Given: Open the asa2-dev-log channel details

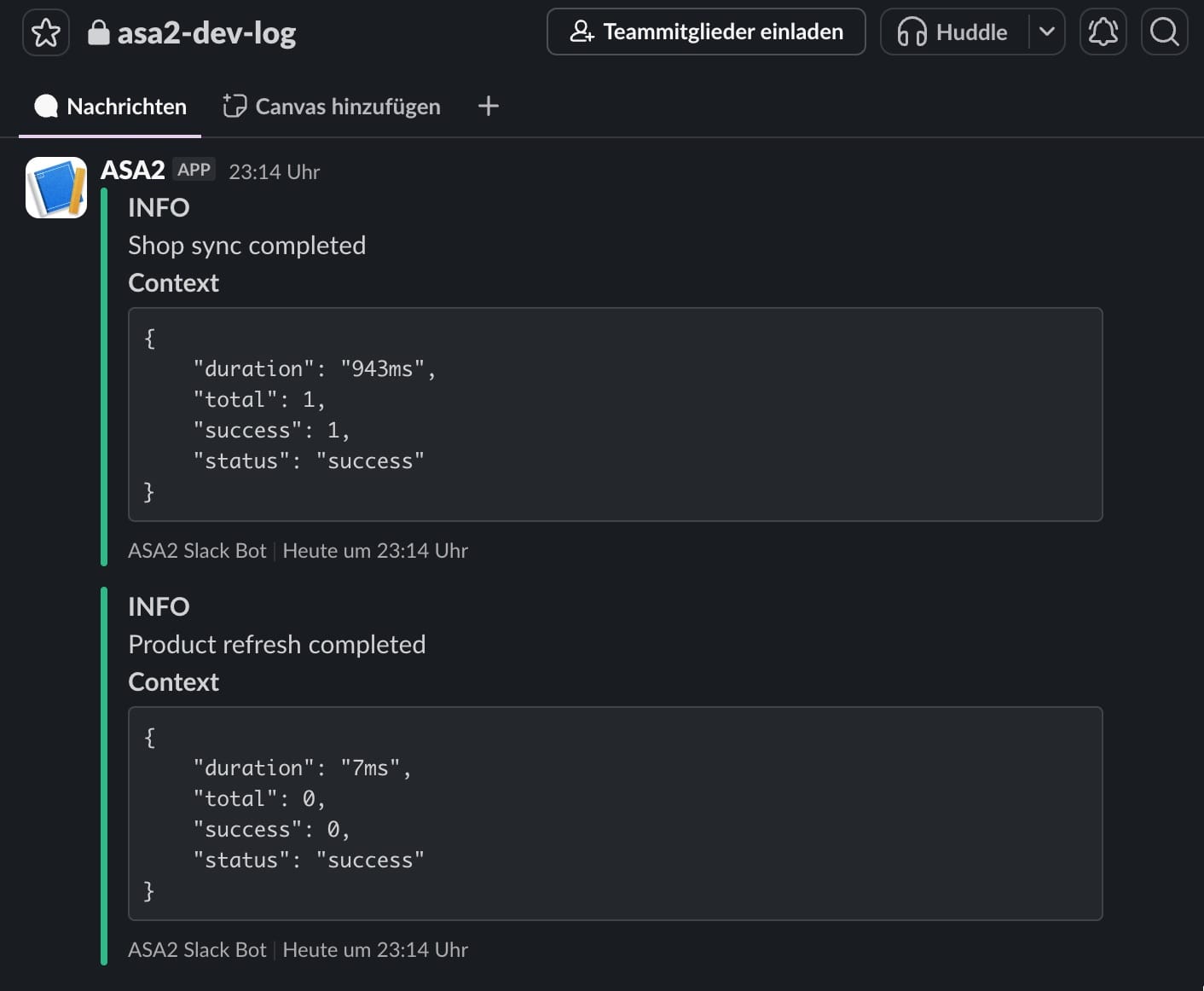Looking at the screenshot, I should coord(206,33).
